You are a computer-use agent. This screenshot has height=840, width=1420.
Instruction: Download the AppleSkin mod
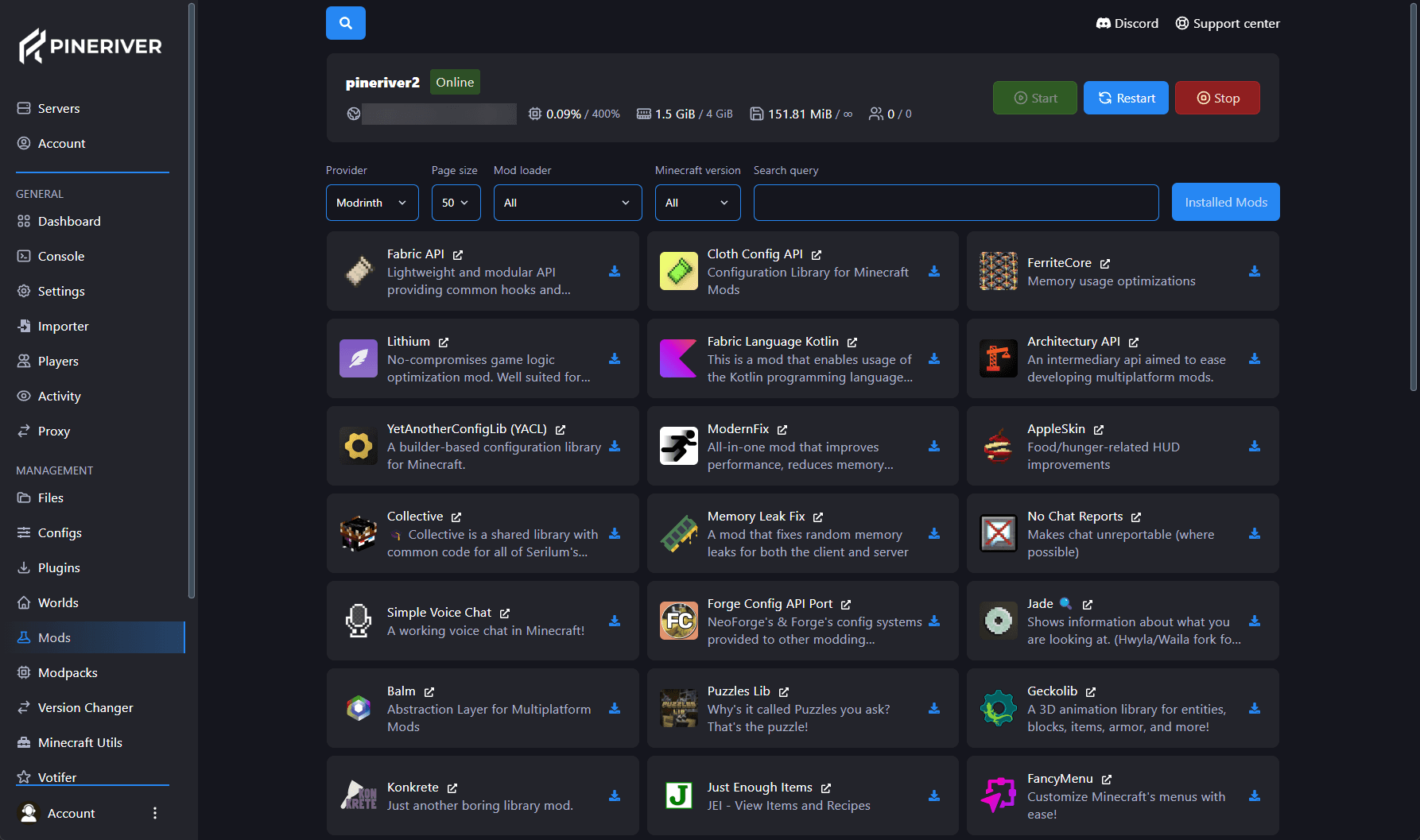tap(1255, 446)
